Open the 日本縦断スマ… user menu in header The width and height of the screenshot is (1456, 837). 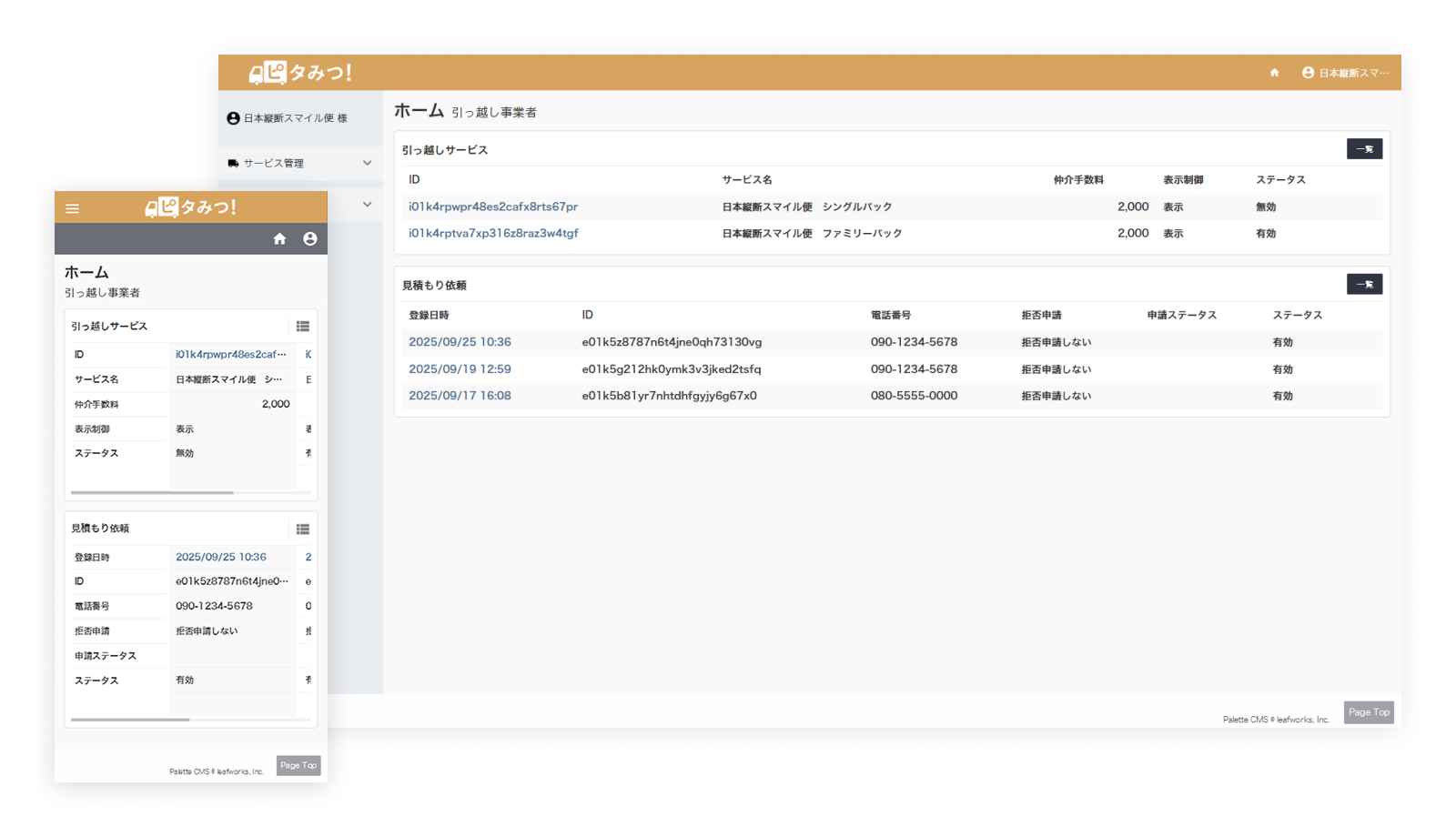(x=1345, y=73)
